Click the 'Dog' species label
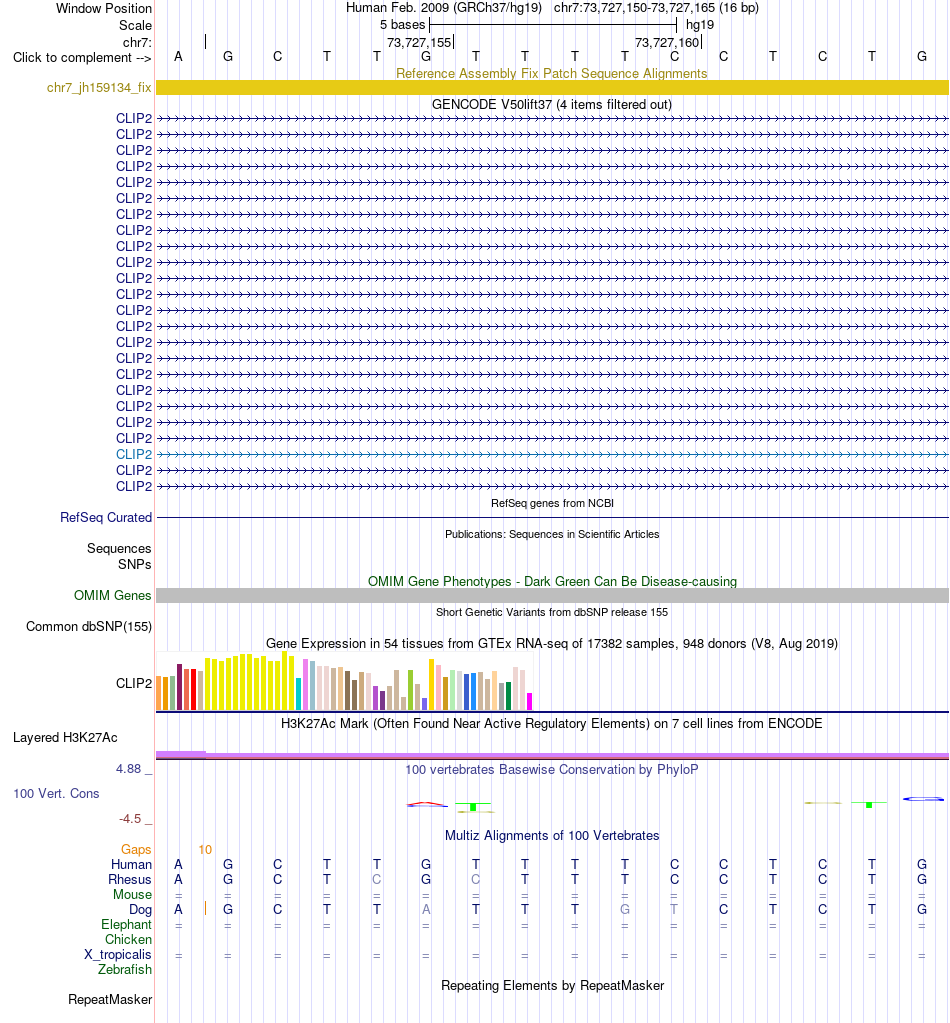Viewport: 950px width, 1023px height. click(140, 909)
